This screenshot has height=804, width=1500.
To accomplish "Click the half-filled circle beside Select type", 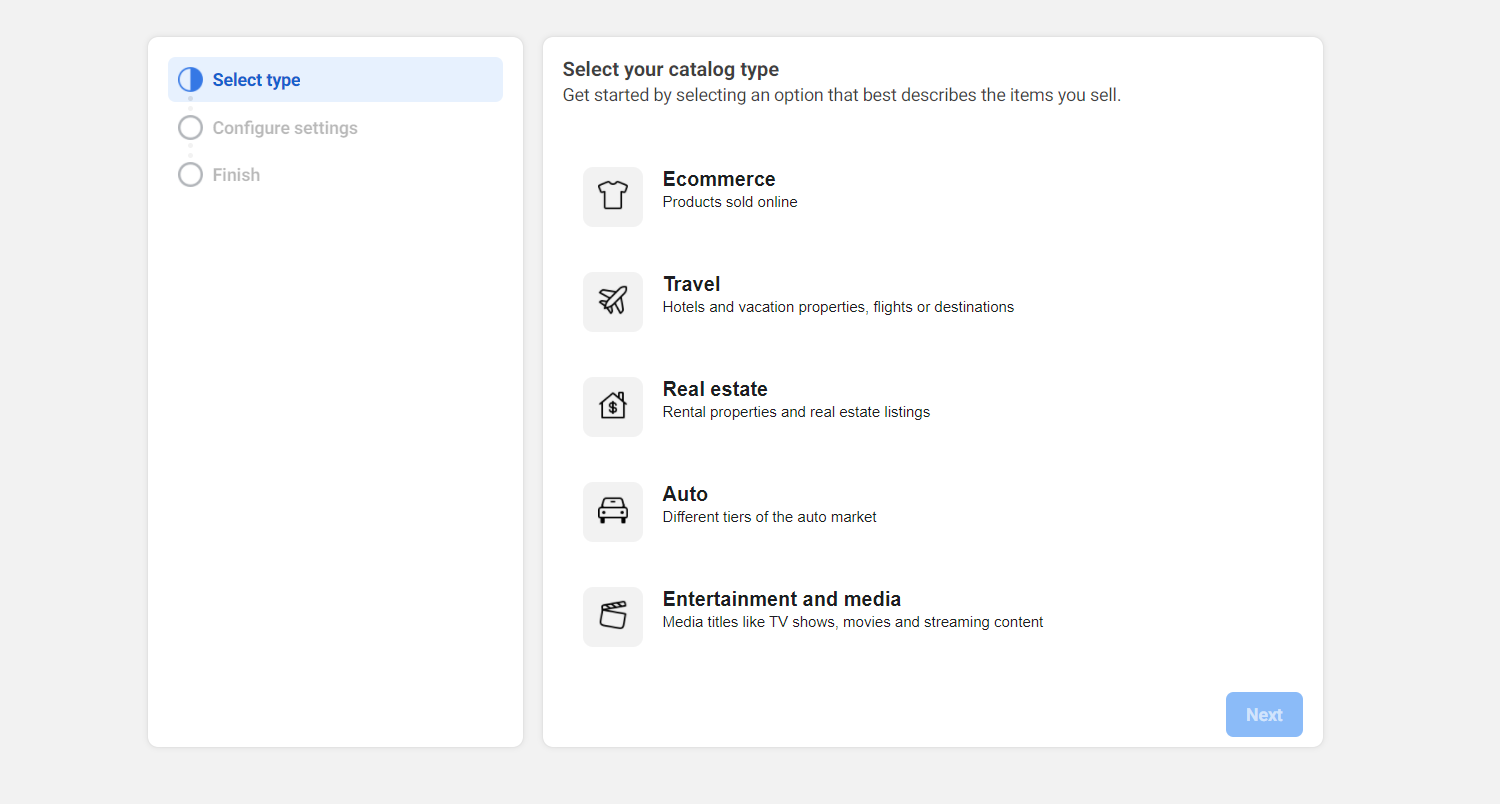I will point(190,80).
